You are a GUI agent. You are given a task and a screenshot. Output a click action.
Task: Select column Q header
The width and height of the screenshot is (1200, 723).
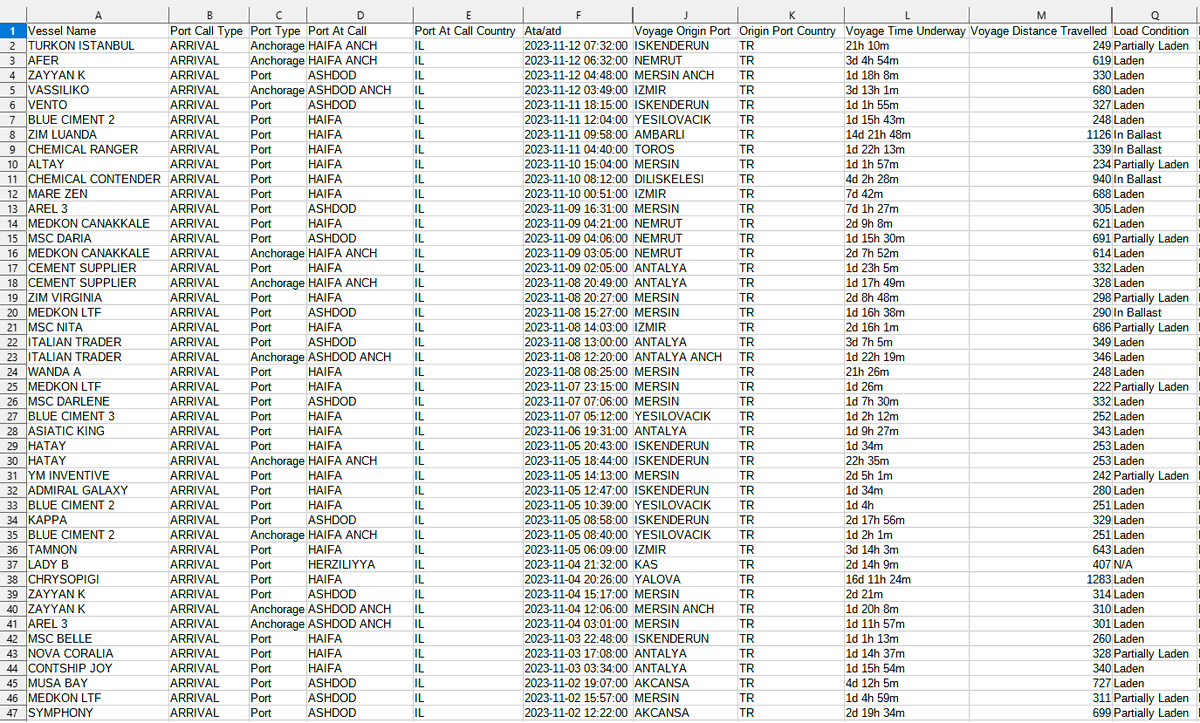[x=1155, y=15]
